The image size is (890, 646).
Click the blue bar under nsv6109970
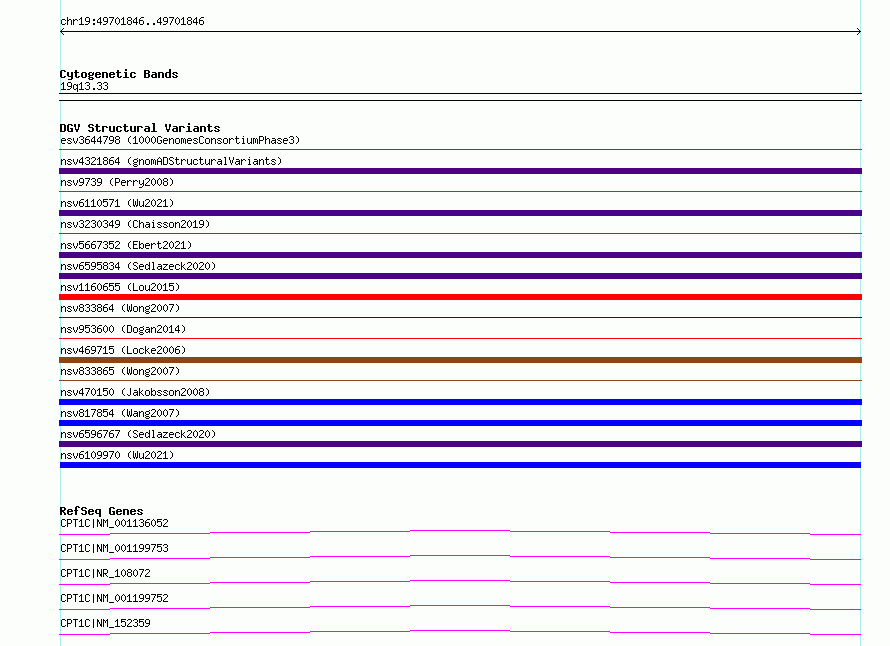(460, 465)
